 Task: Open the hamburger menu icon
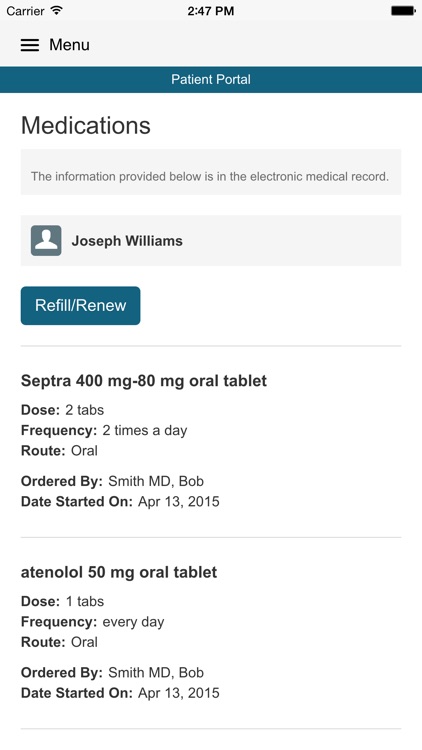[x=30, y=45]
